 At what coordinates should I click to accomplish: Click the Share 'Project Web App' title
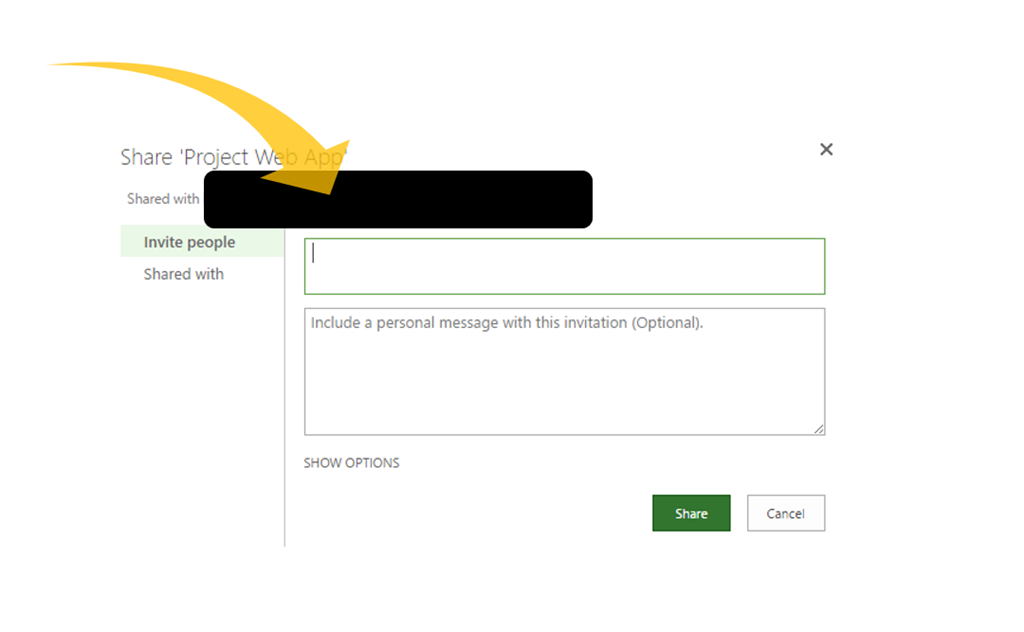coord(233,157)
